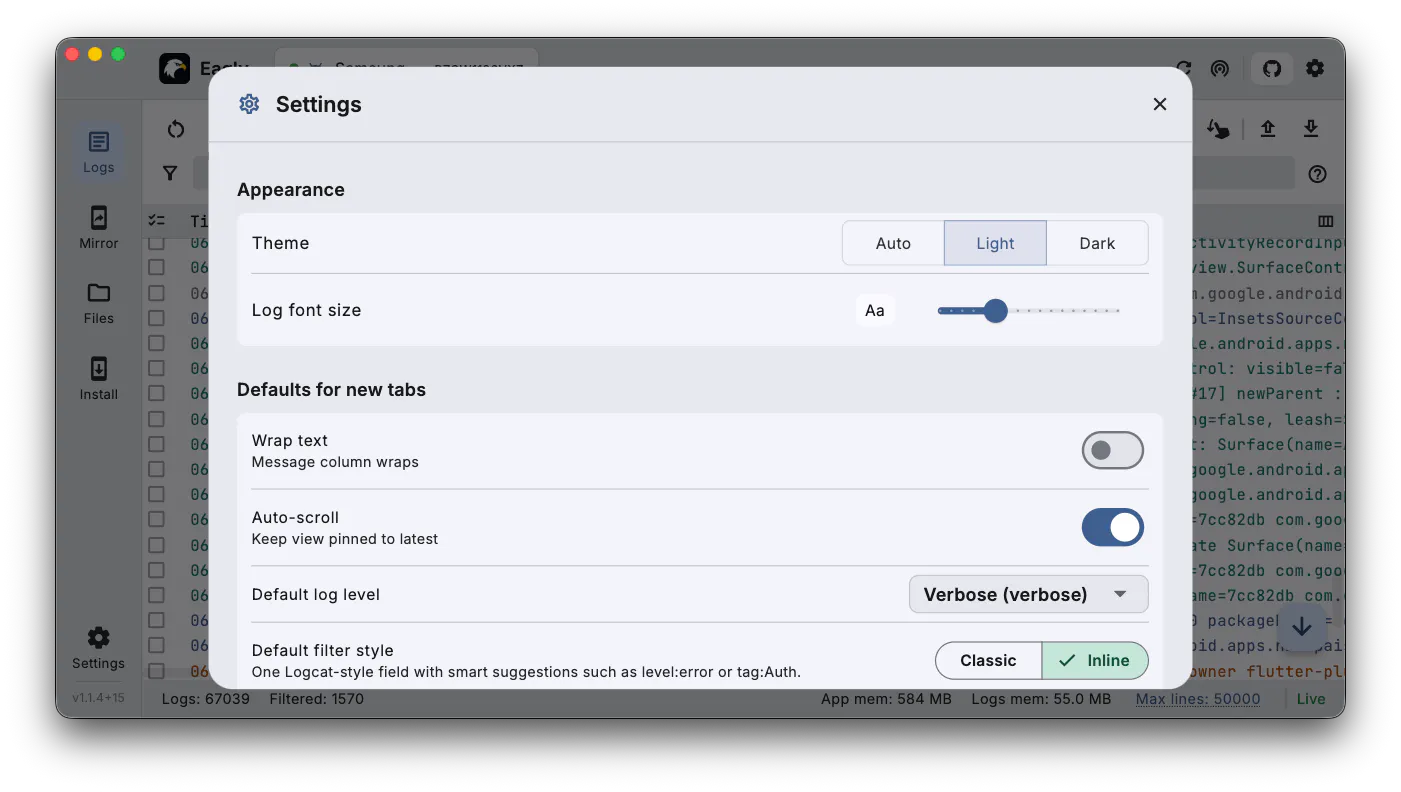Click the Max lines: 50000 link

pos(1198,699)
